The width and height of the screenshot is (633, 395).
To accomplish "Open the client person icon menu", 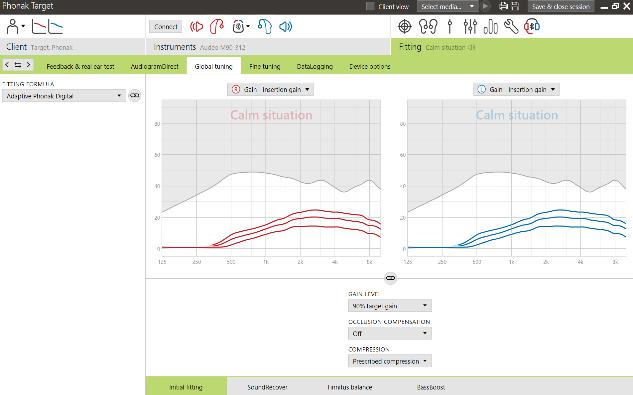I will click(x=15, y=27).
